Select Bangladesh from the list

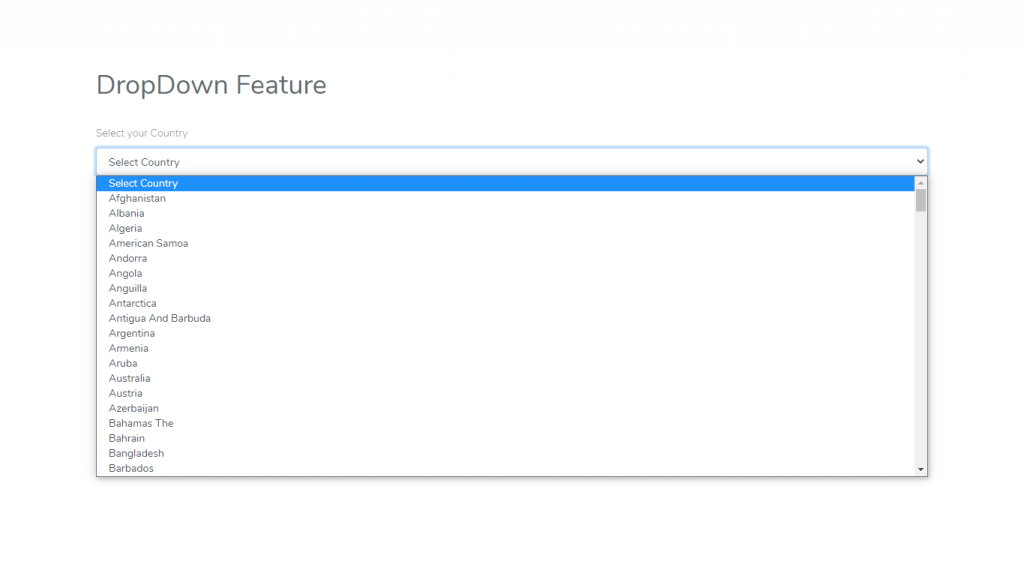(136, 453)
